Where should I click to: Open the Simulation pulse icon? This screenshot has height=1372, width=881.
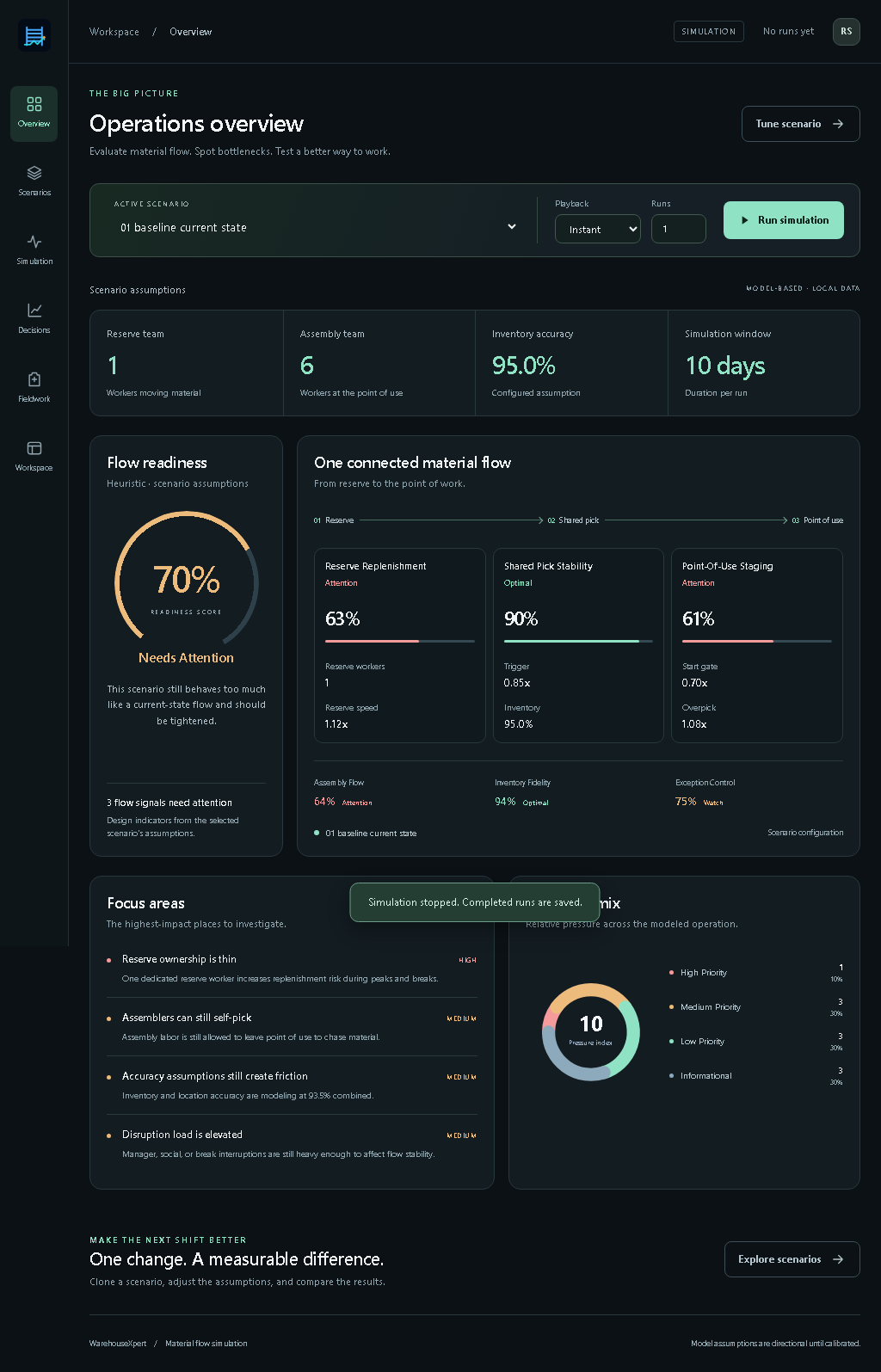click(34, 242)
